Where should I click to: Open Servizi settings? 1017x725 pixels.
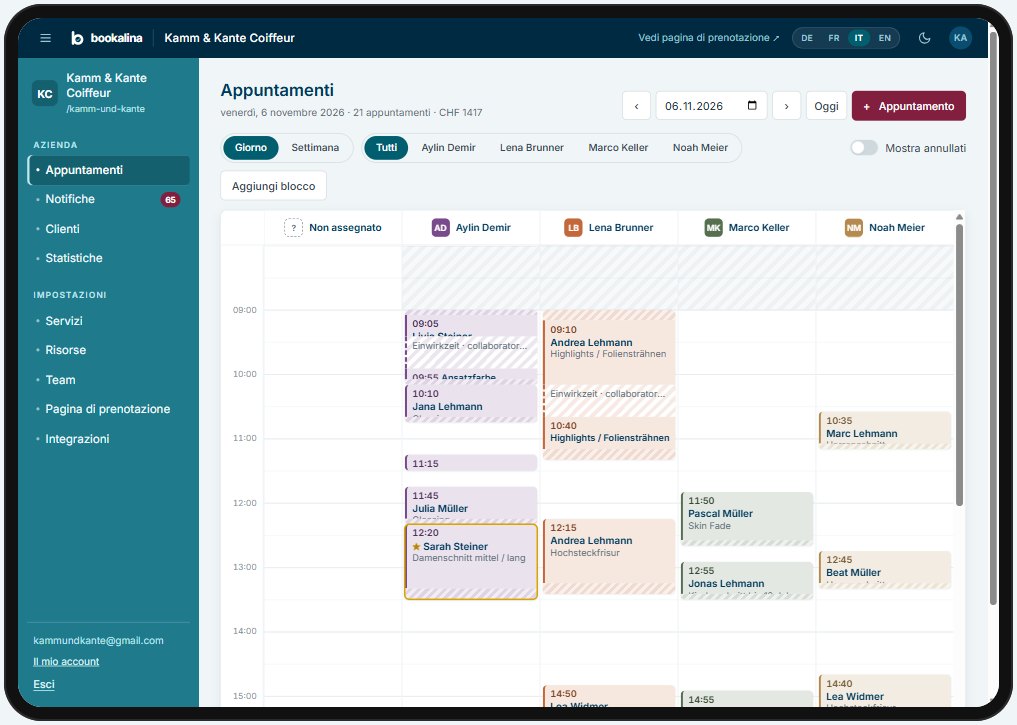(x=109, y=321)
